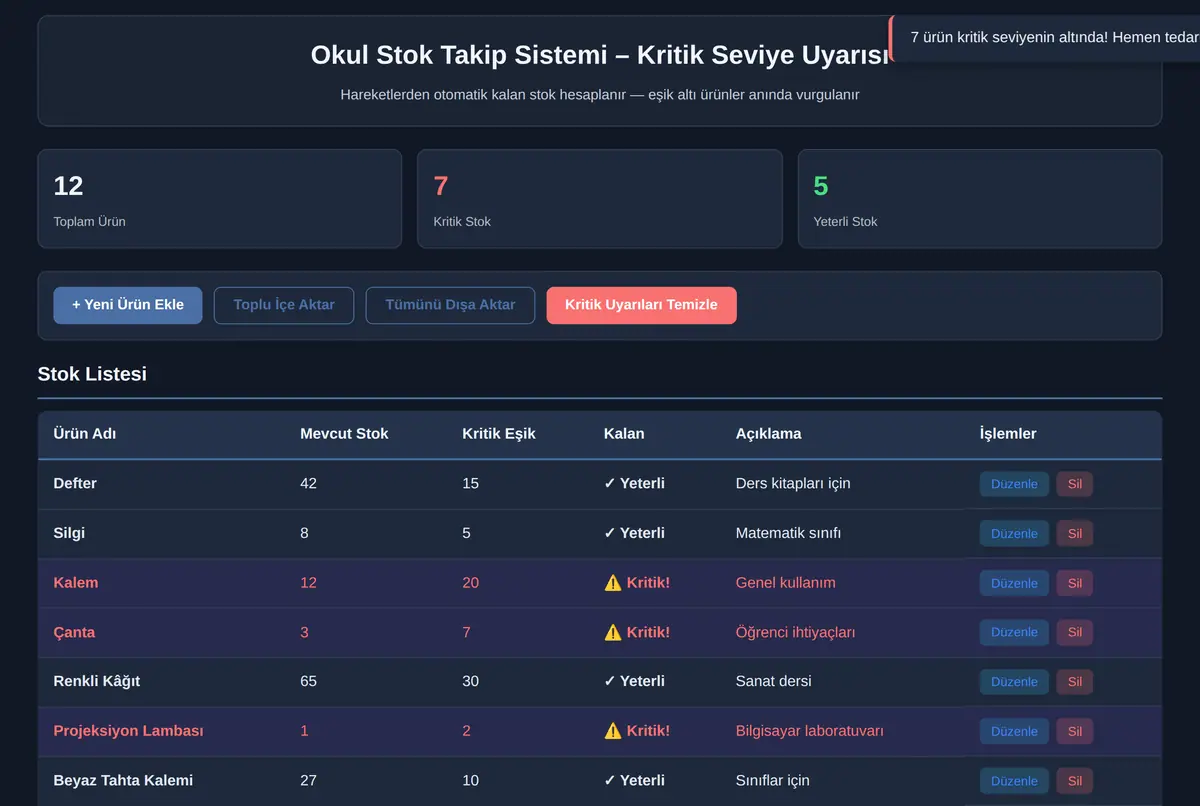Select the 'Yeterli Stok' stat card
Image resolution: width=1200 pixels, height=806 pixels.
pyautogui.click(x=980, y=199)
